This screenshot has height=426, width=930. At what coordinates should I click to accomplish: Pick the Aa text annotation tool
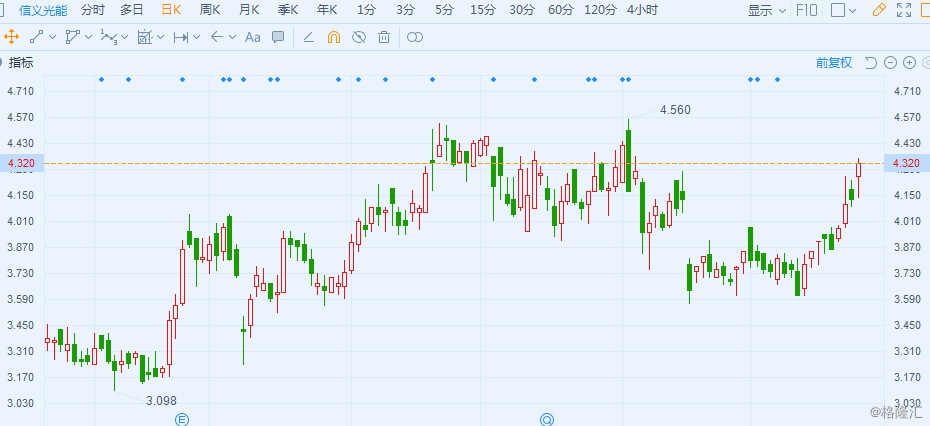pos(253,37)
